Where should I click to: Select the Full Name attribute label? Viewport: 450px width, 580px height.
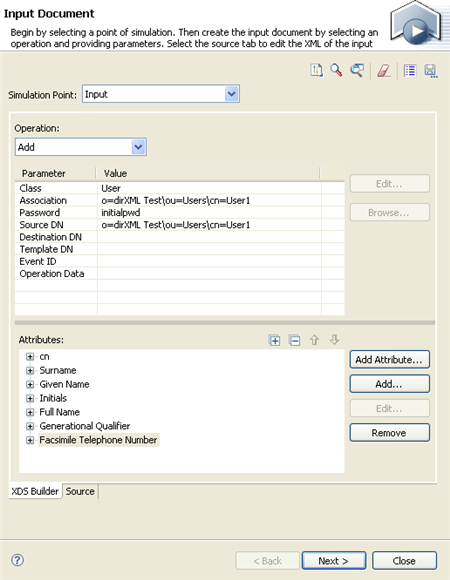[60, 412]
